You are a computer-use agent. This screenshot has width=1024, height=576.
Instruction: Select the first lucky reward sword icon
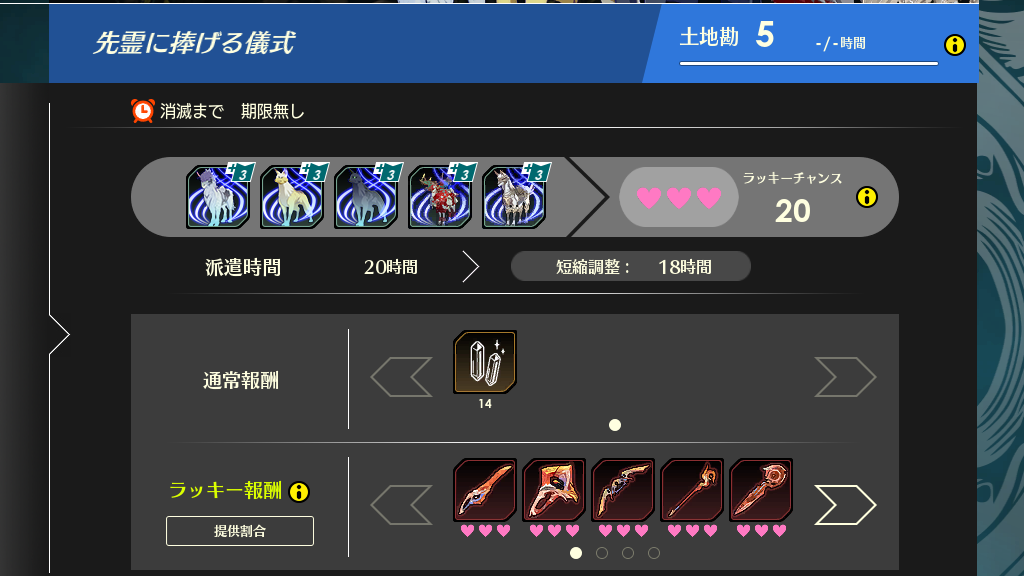pos(485,490)
